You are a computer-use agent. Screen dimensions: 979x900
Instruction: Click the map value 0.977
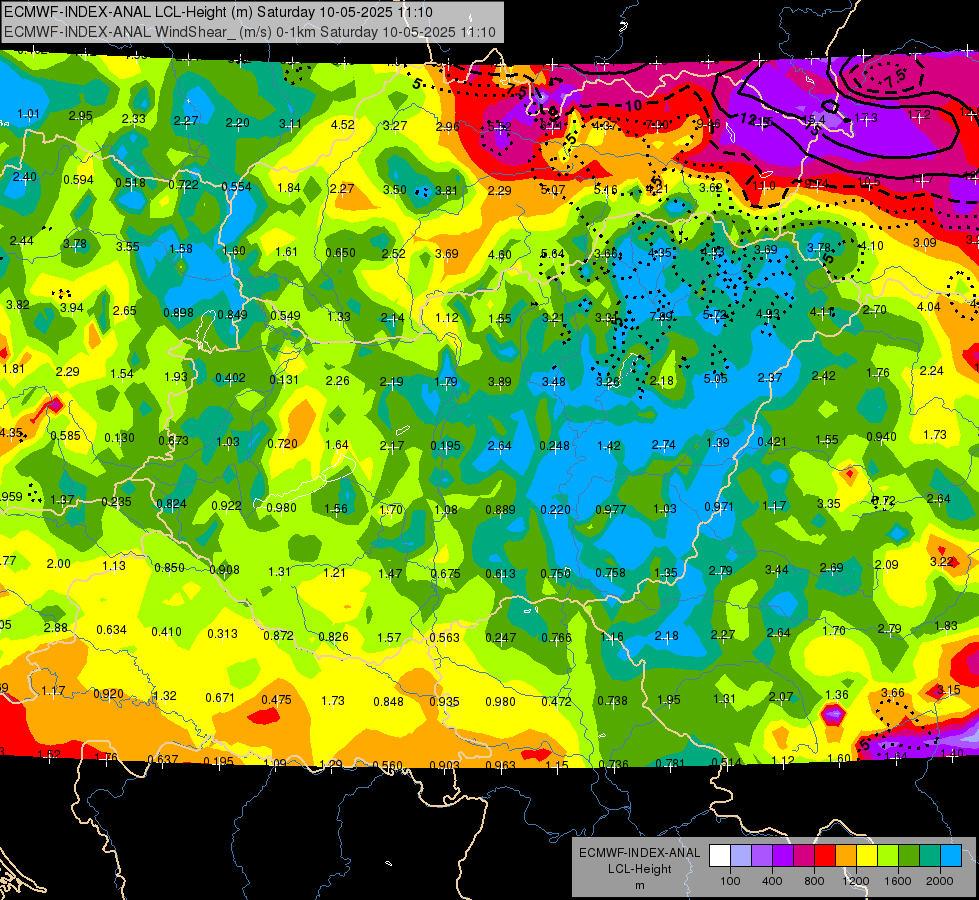611,510
